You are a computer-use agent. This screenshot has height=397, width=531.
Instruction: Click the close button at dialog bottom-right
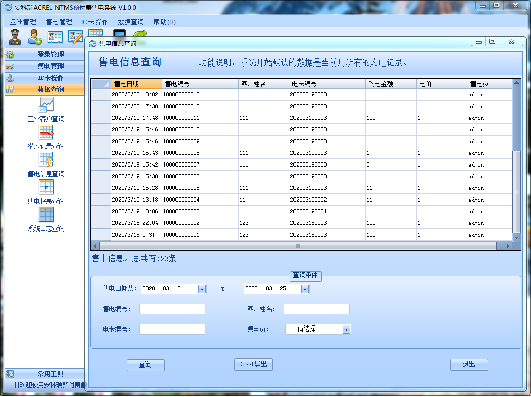coord(469,364)
